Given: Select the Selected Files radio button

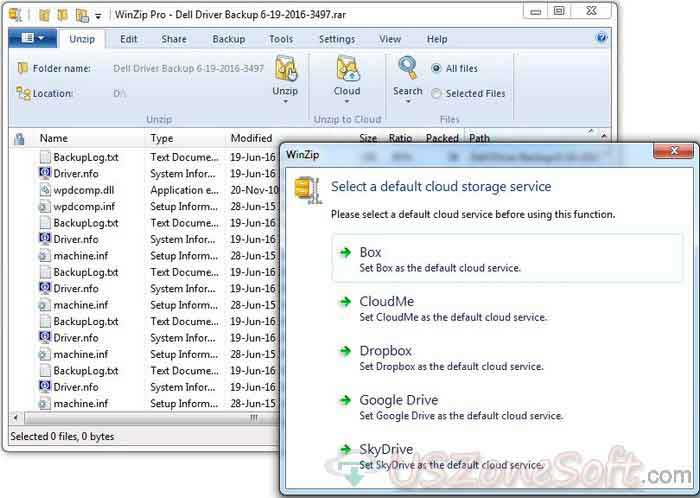Looking at the screenshot, I should pyautogui.click(x=436, y=93).
